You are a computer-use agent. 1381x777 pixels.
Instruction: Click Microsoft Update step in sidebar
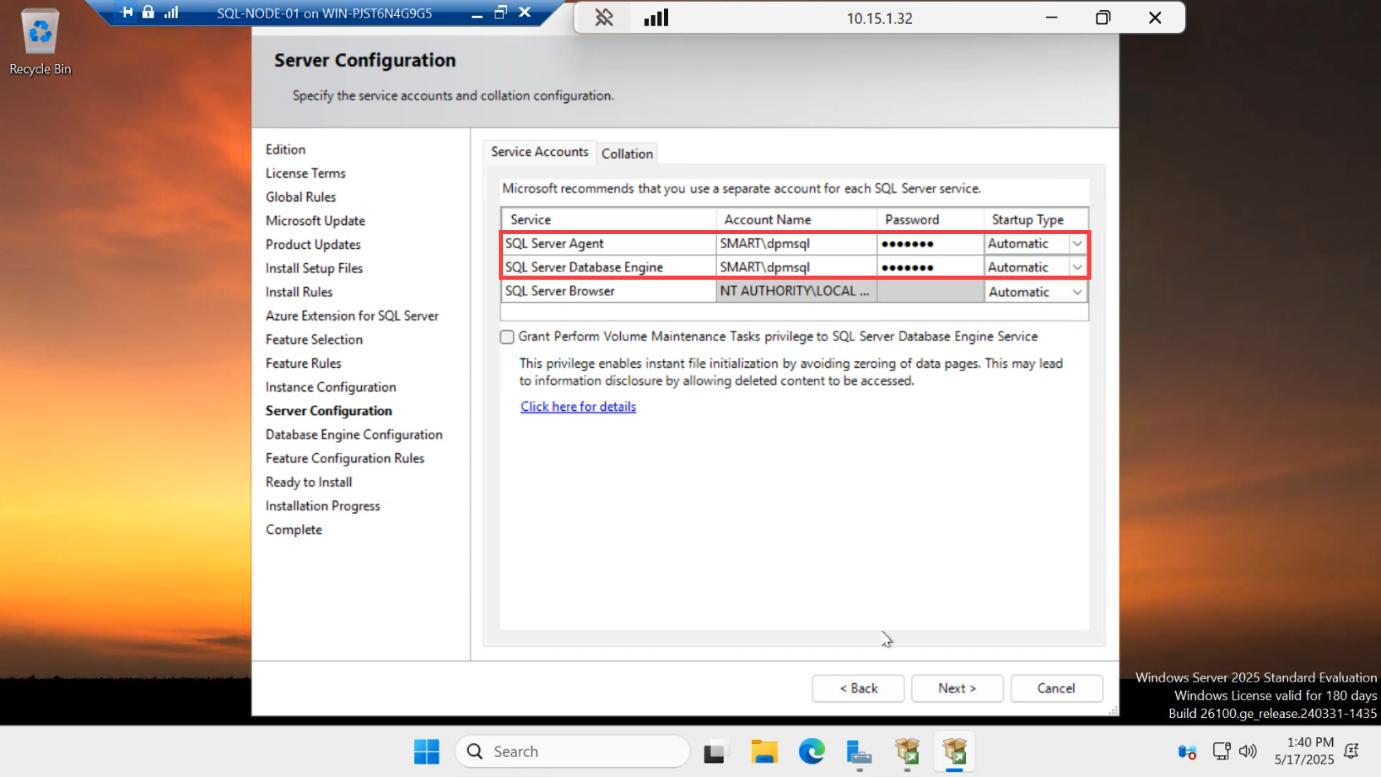tap(315, 221)
